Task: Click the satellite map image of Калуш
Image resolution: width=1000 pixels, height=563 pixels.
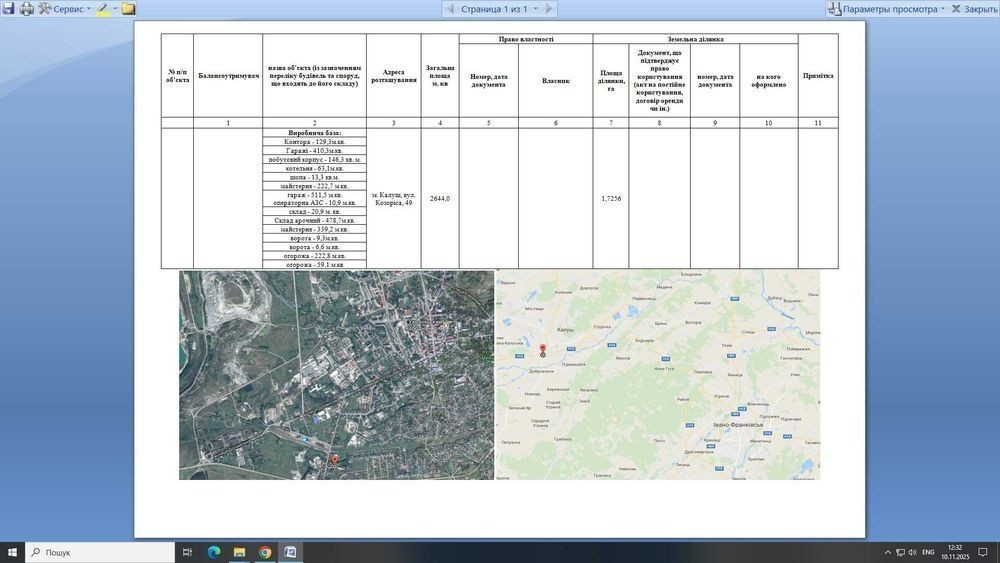Action: pyautogui.click(x=336, y=375)
